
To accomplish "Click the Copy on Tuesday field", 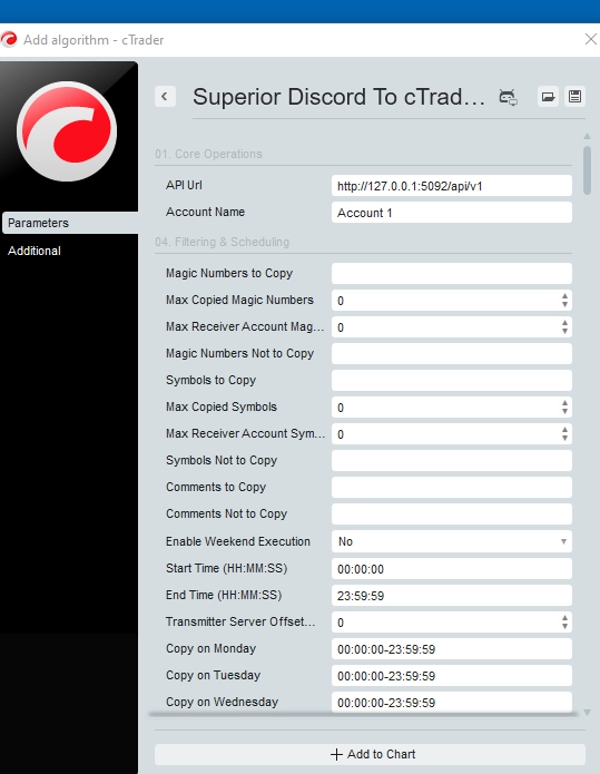I will (451, 675).
